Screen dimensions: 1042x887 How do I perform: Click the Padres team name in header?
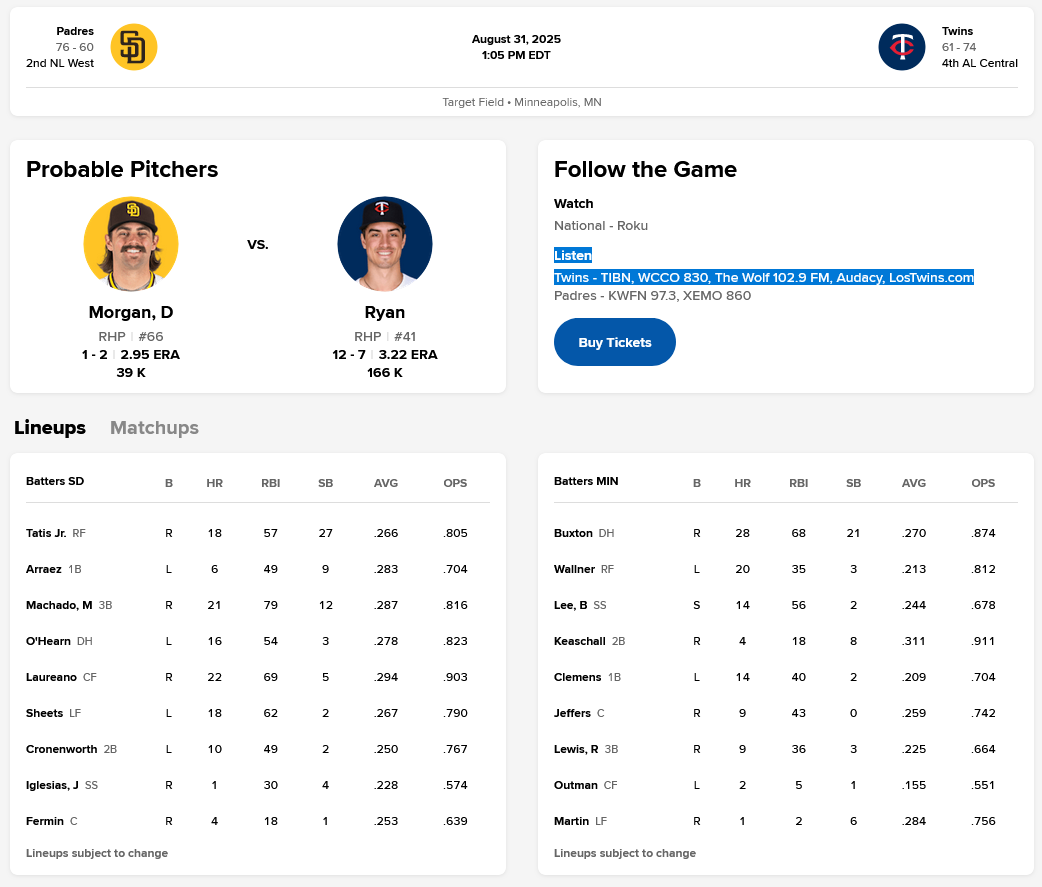(75, 31)
